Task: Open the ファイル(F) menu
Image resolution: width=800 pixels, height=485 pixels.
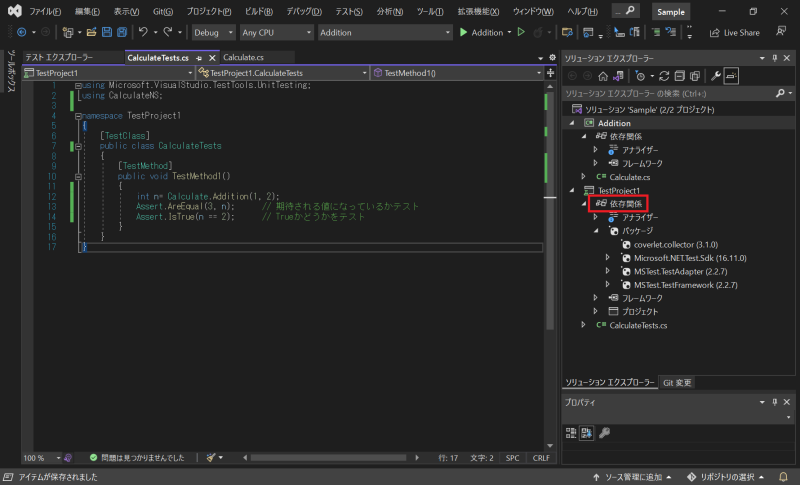Action: click(45, 11)
